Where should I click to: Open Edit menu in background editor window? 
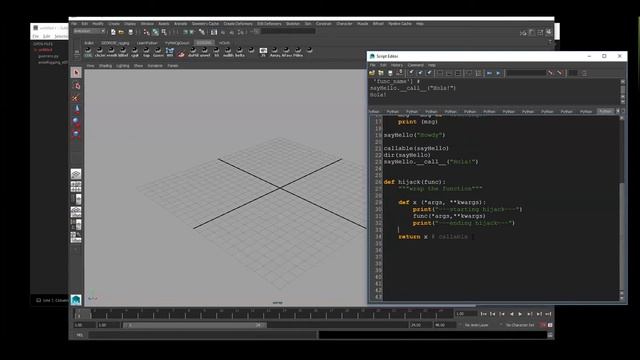47,36
